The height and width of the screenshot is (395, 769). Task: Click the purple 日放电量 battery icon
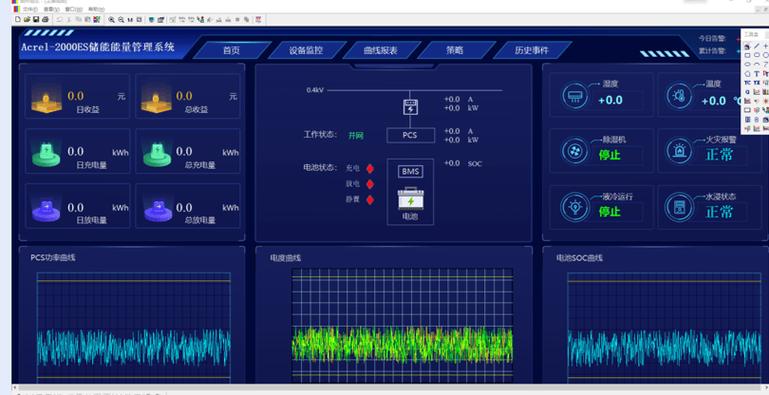pyautogui.click(x=46, y=210)
